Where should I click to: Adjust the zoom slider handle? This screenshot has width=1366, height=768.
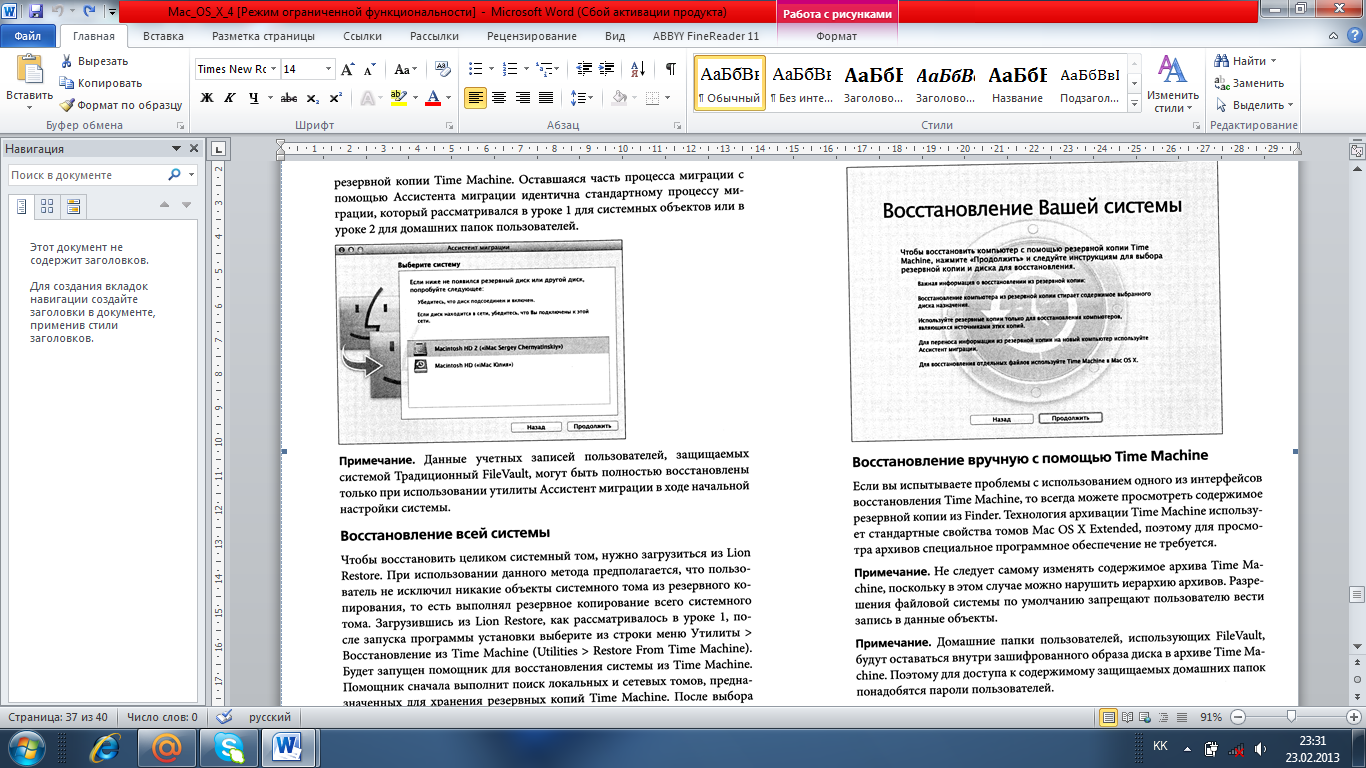[x=1293, y=717]
